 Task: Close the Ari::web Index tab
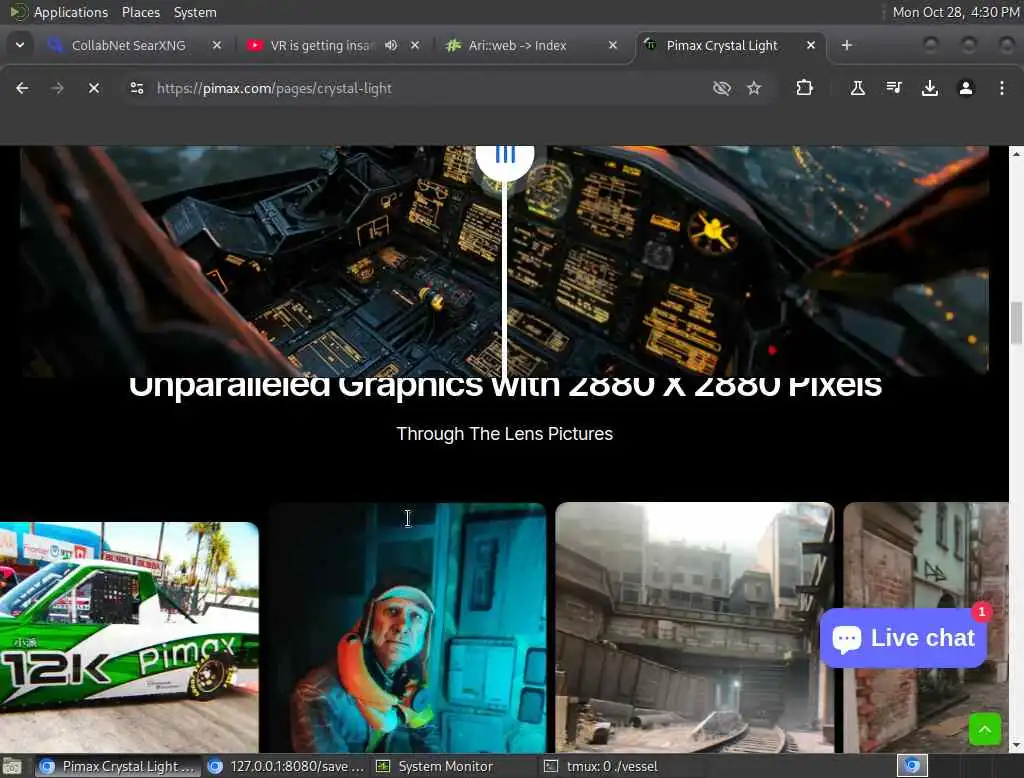613,45
